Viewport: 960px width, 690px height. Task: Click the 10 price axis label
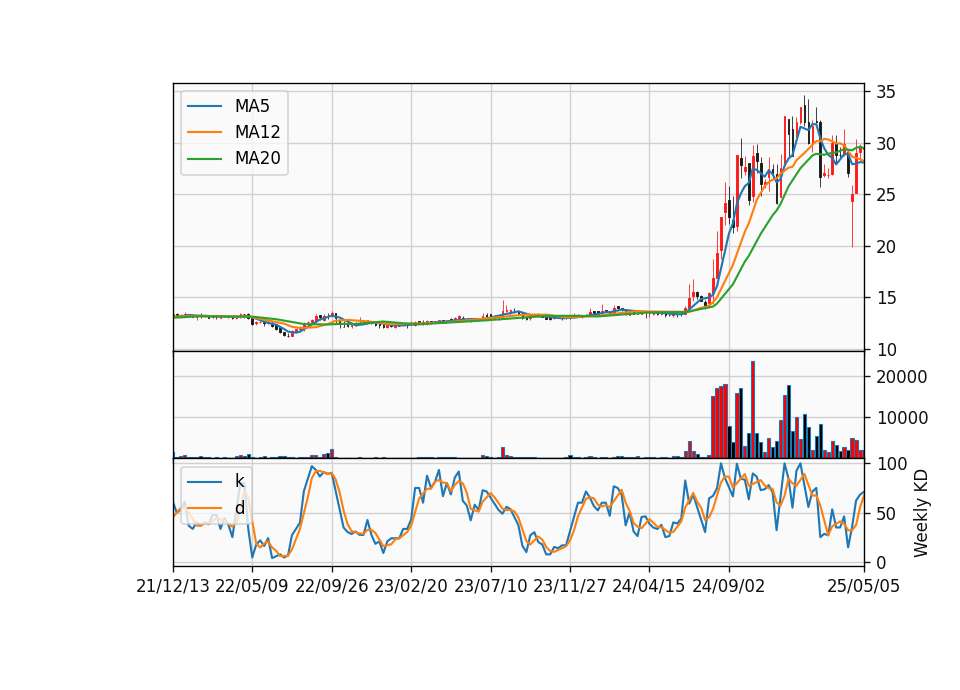pyautogui.click(x=886, y=350)
